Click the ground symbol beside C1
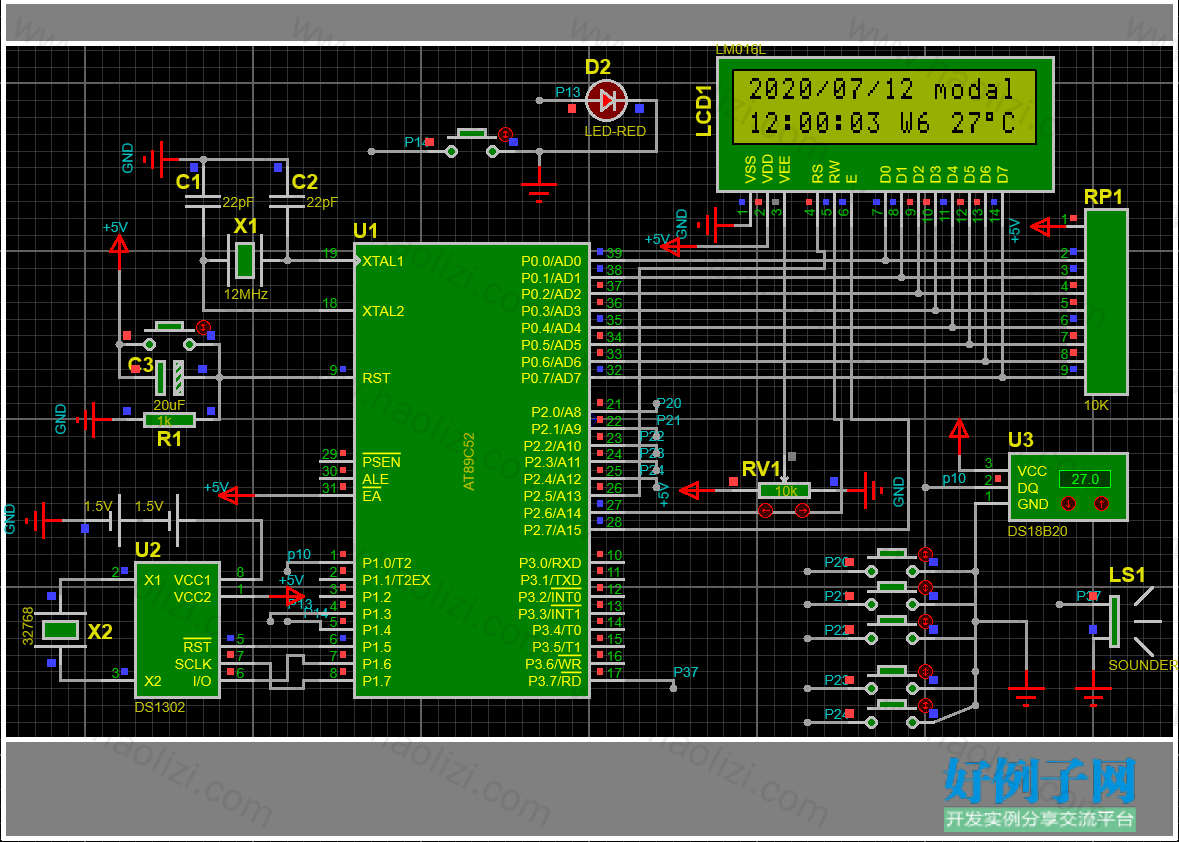This screenshot has width=1179, height=842. pos(159,159)
